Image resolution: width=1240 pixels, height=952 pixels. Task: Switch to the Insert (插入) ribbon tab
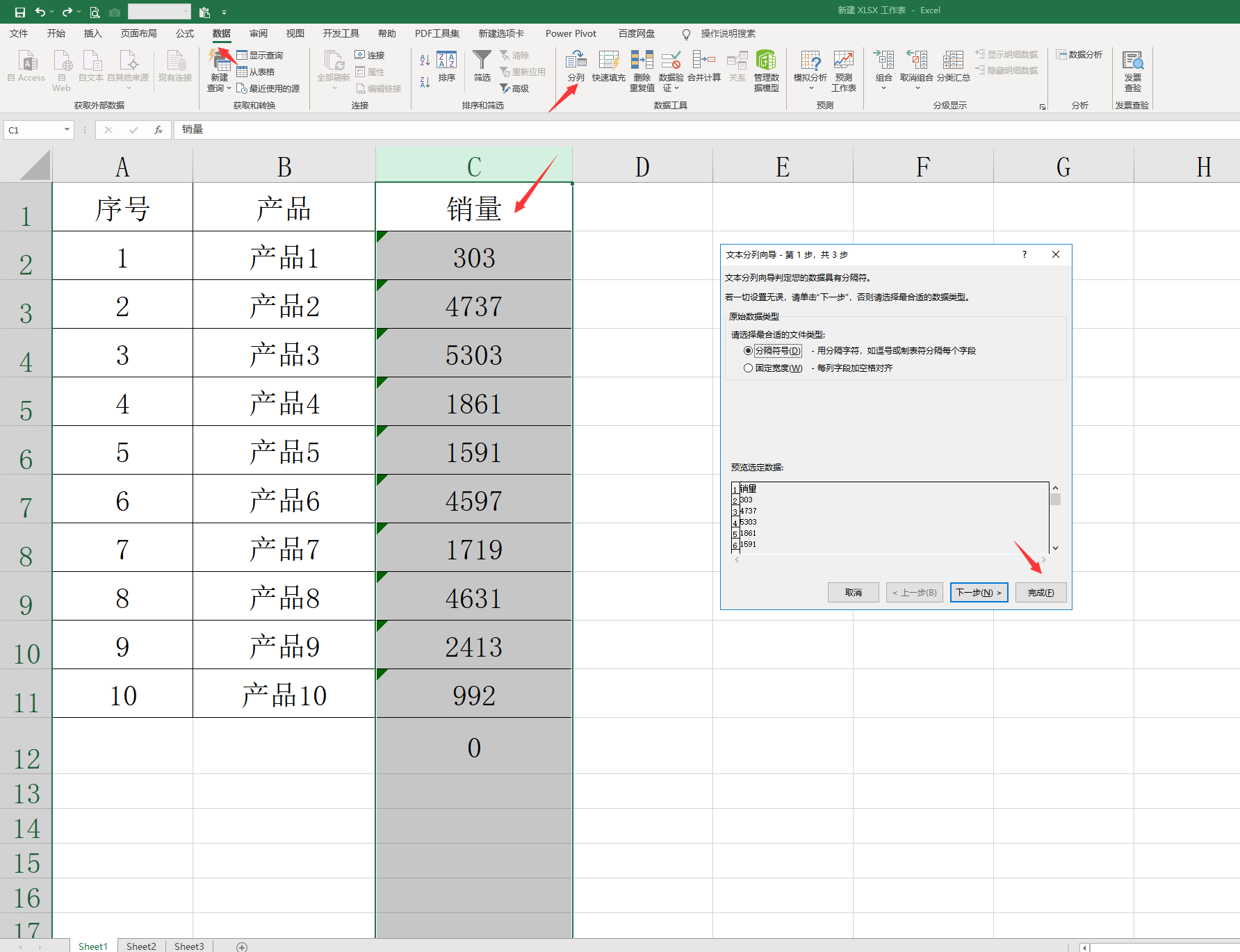click(x=92, y=33)
